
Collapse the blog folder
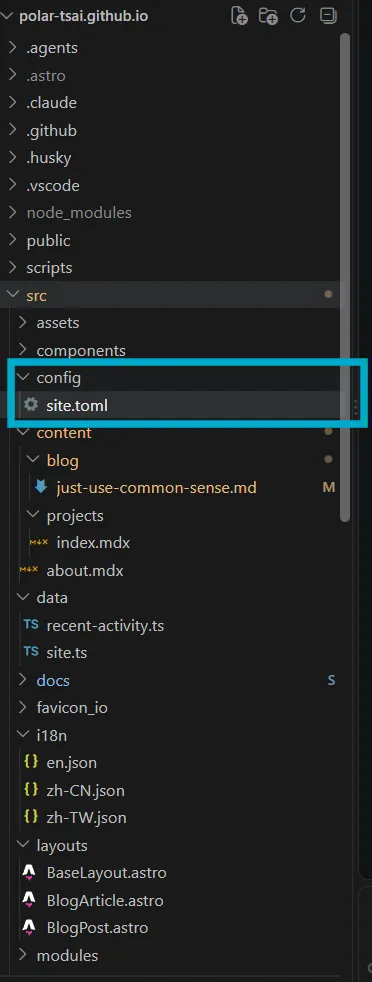33,460
